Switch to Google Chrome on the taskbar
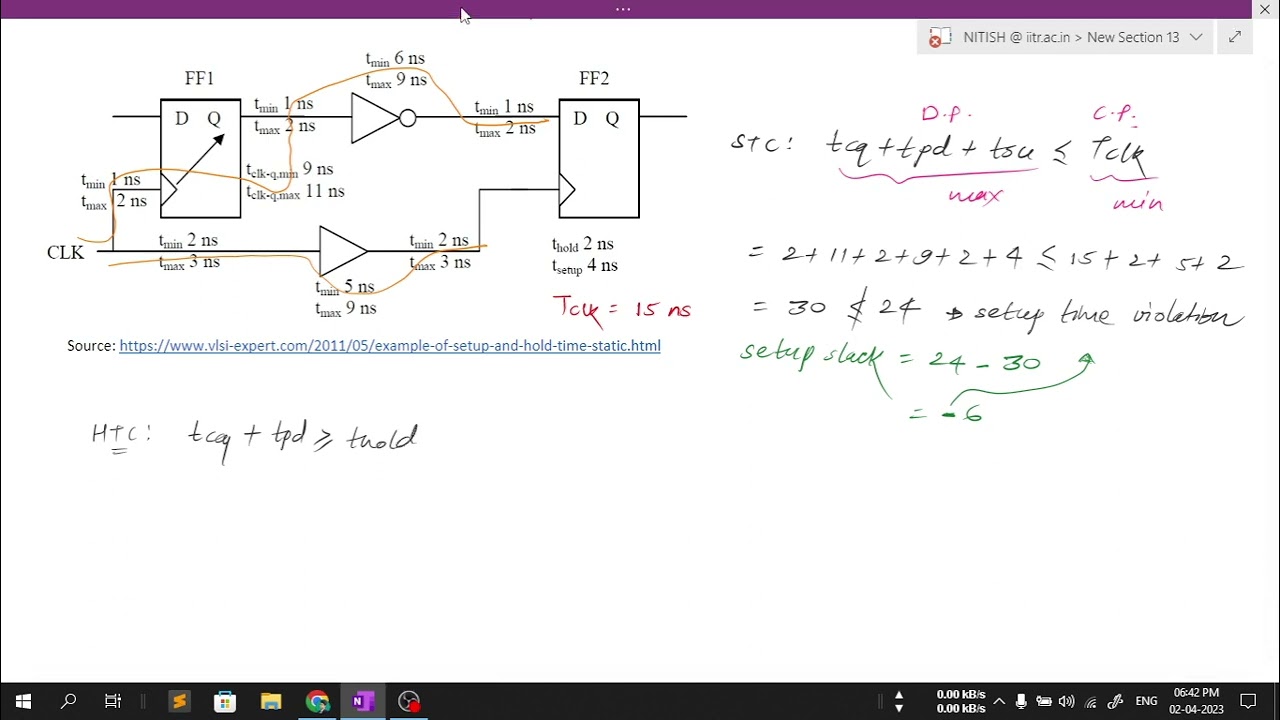 pyautogui.click(x=317, y=701)
